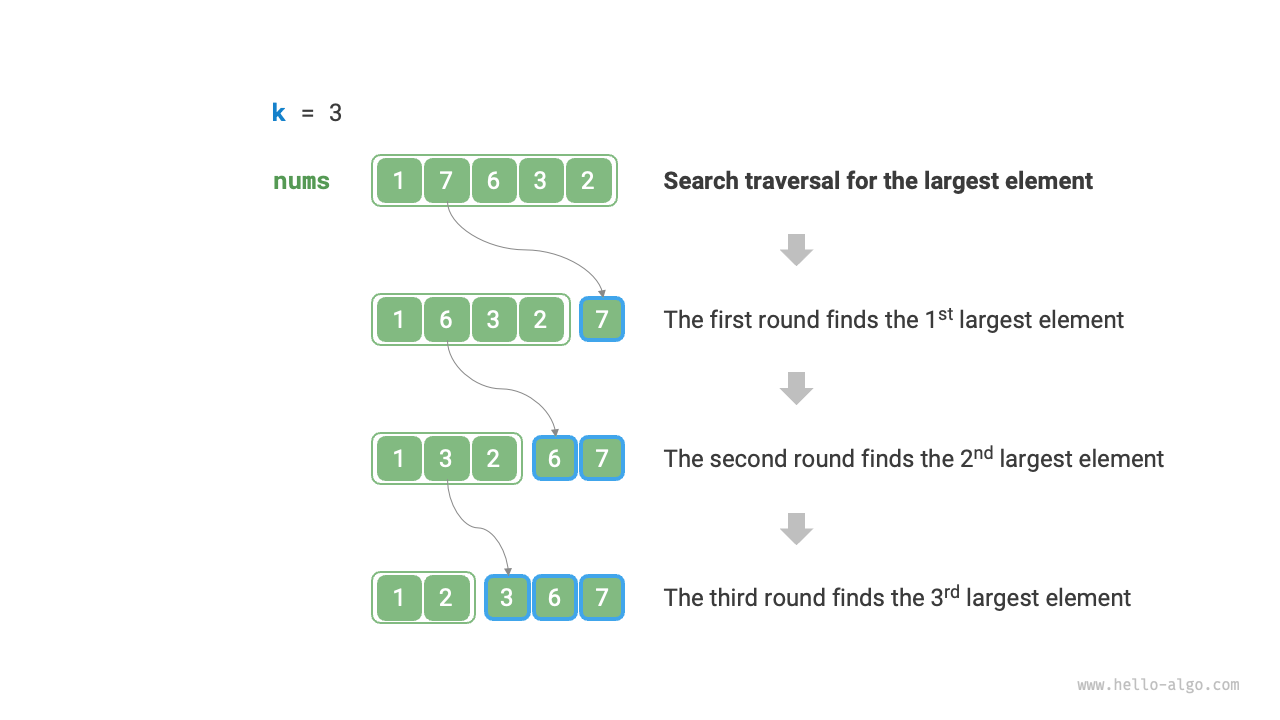Open the www.hello-algo.com watermark link

(1158, 685)
